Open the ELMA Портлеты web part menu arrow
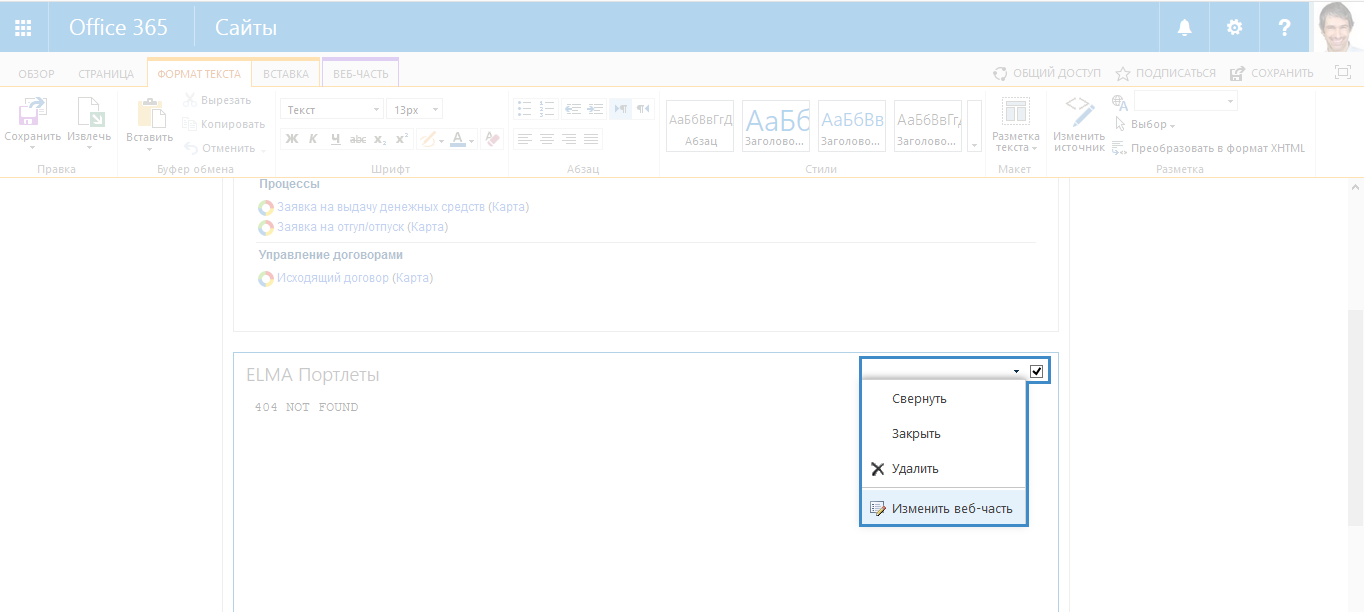The height and width of the screenshot is (612, 1364). coord(1016,372)
